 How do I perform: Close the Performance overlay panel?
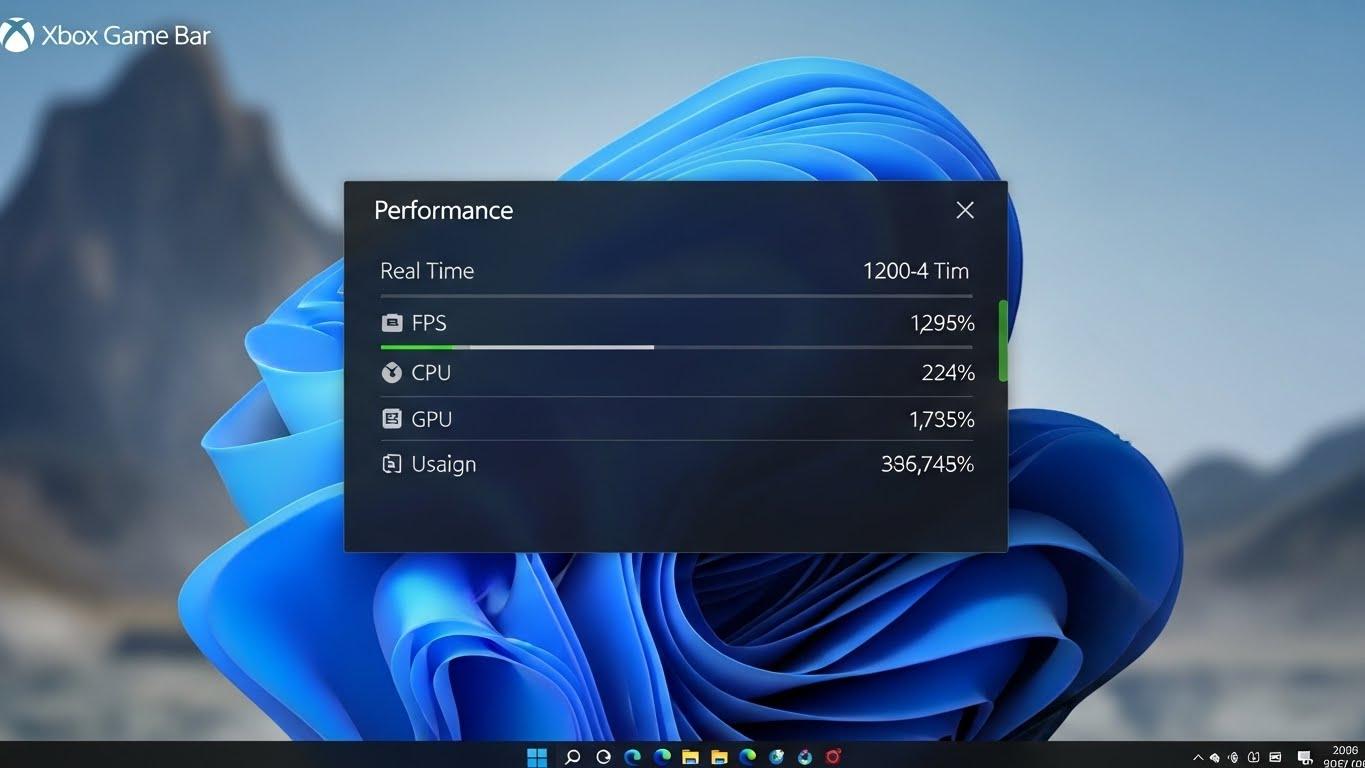coord(964,210)
